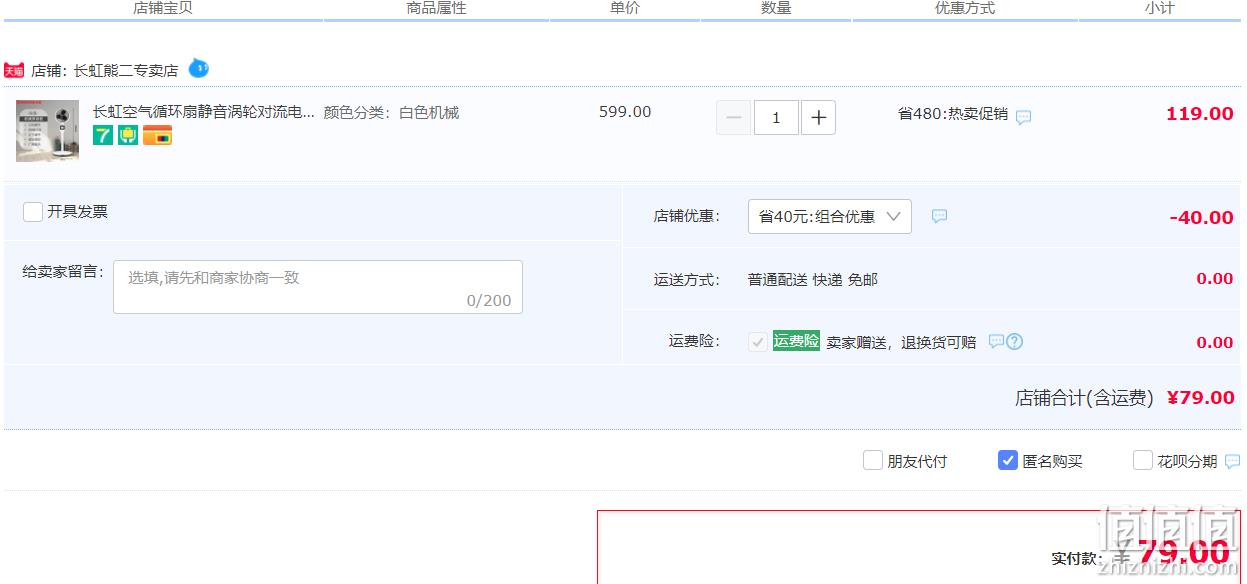Click the Tmall logo beside the shop name
Screen dimensions: 1247x584
click(14, 70)
